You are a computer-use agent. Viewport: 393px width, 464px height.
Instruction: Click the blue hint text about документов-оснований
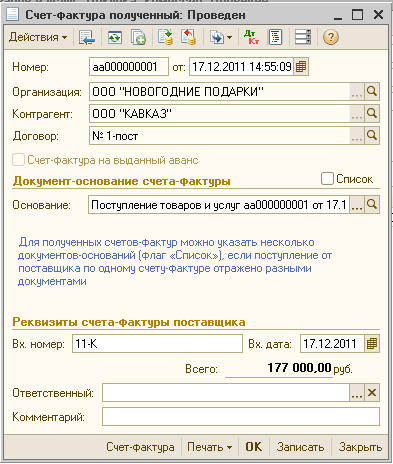coord(175,262)
